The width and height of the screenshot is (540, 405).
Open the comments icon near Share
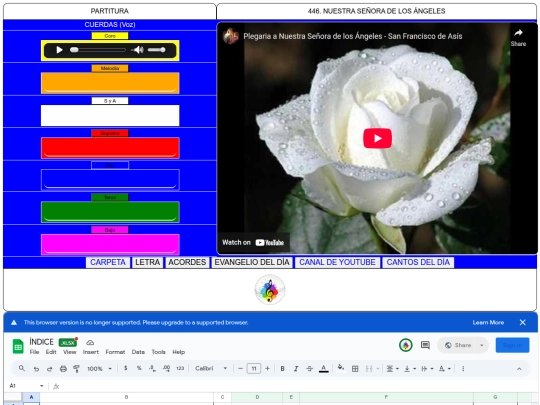point(425,345)
